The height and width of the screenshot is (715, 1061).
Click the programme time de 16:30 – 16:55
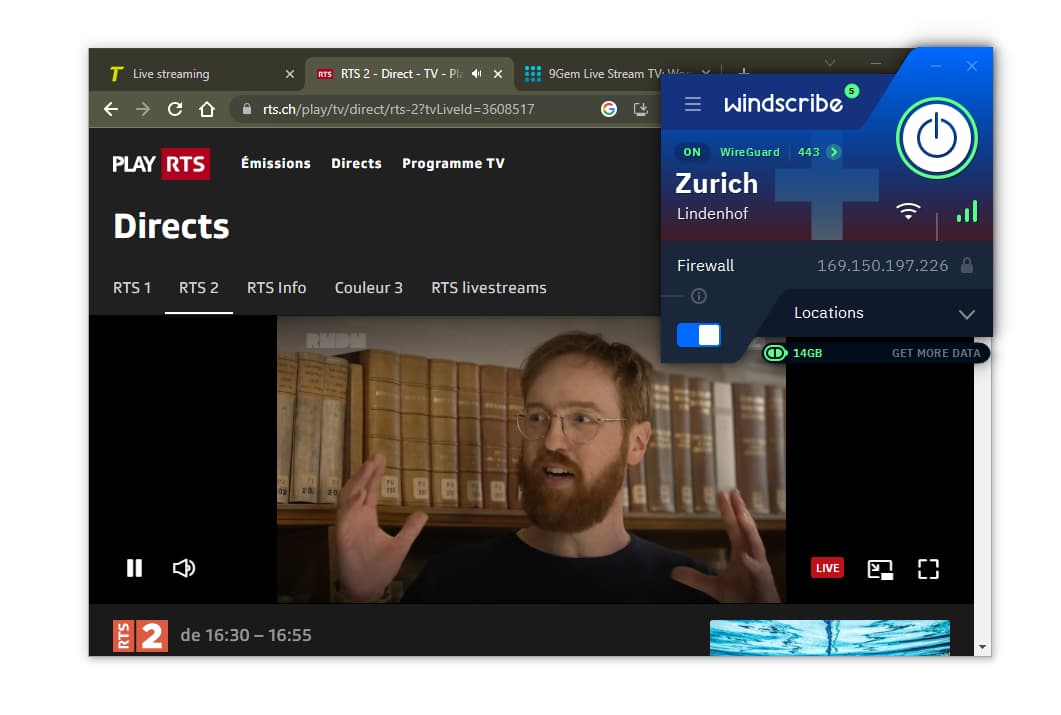246,635
